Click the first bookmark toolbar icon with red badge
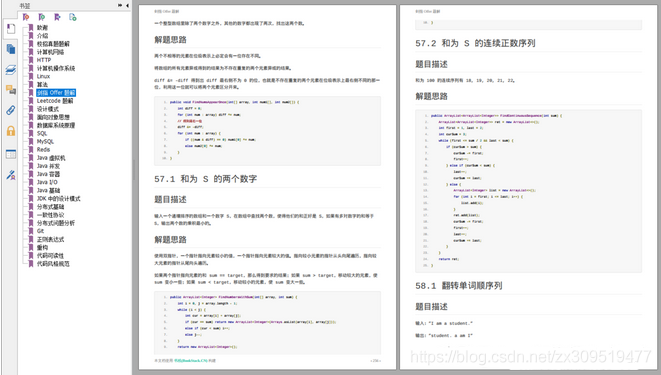Image resolution: width=661 pixels, height=375 pixels. [x=26, y=17]
